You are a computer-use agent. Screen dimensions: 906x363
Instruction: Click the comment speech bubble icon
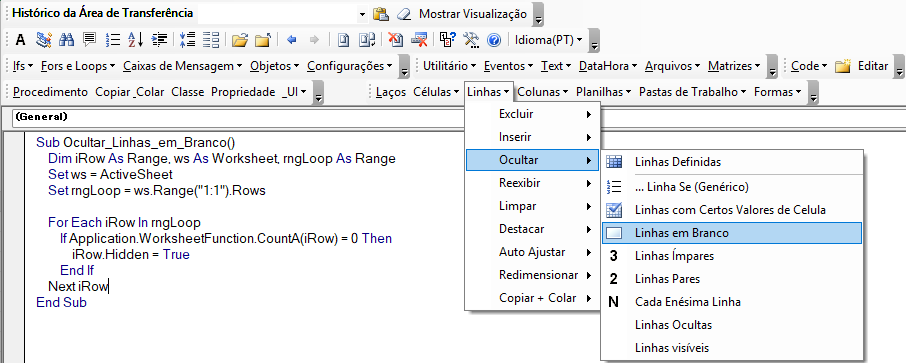pos(90,40)
